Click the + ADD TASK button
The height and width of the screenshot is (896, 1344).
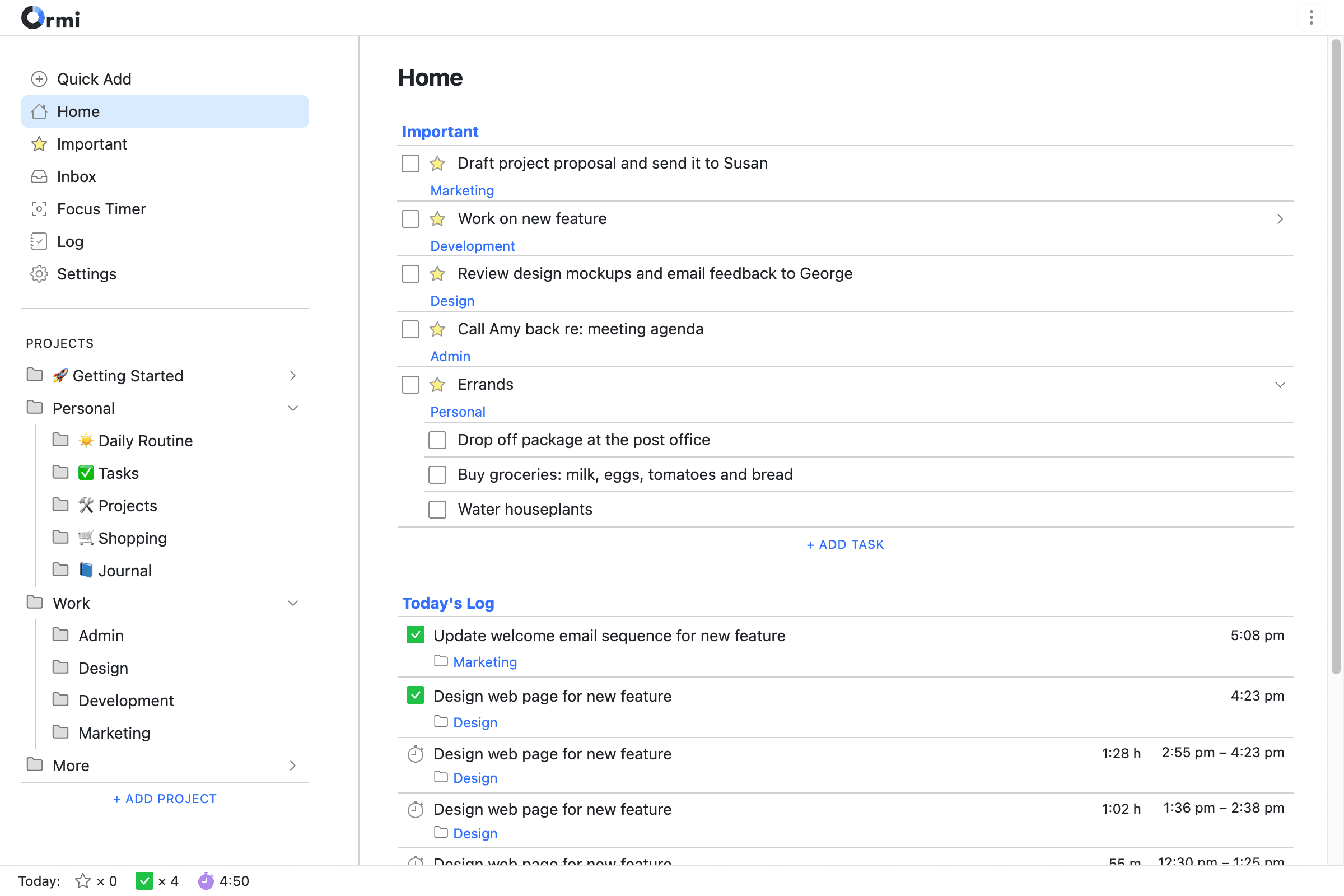point(844,544)
